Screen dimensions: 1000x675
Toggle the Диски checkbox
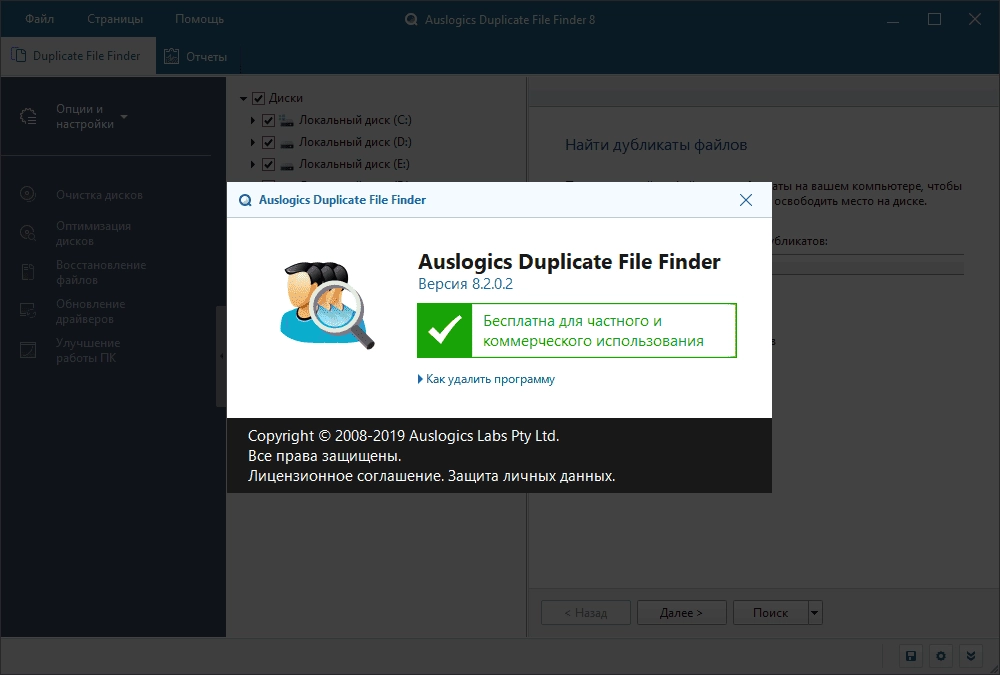(258, 98)
